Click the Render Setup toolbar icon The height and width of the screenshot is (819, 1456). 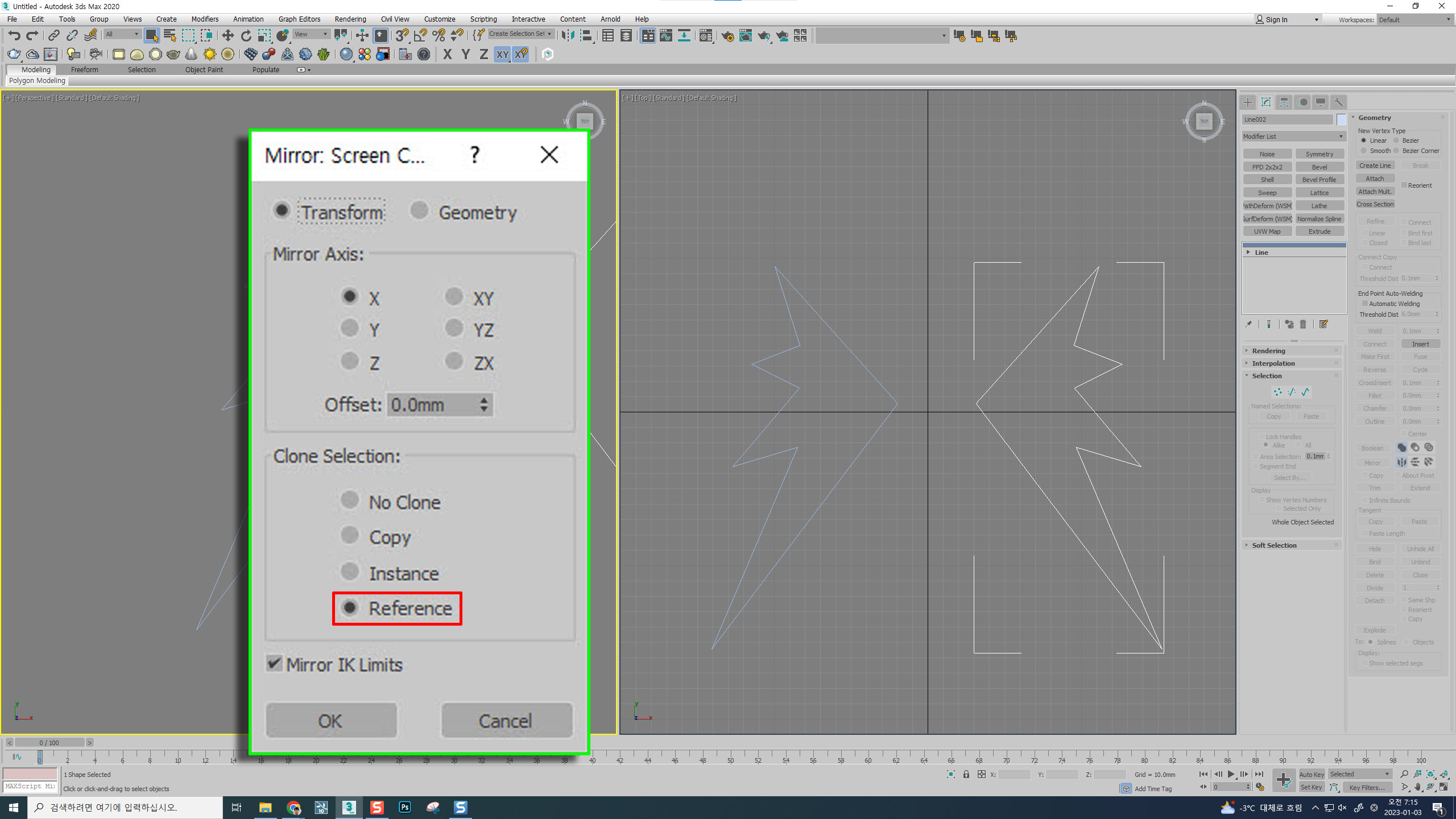[727, 36]
